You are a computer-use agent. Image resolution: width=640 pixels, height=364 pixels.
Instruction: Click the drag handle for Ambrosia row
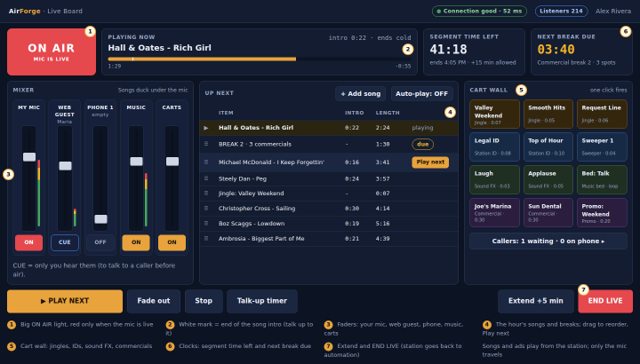(x=206, y=238)
